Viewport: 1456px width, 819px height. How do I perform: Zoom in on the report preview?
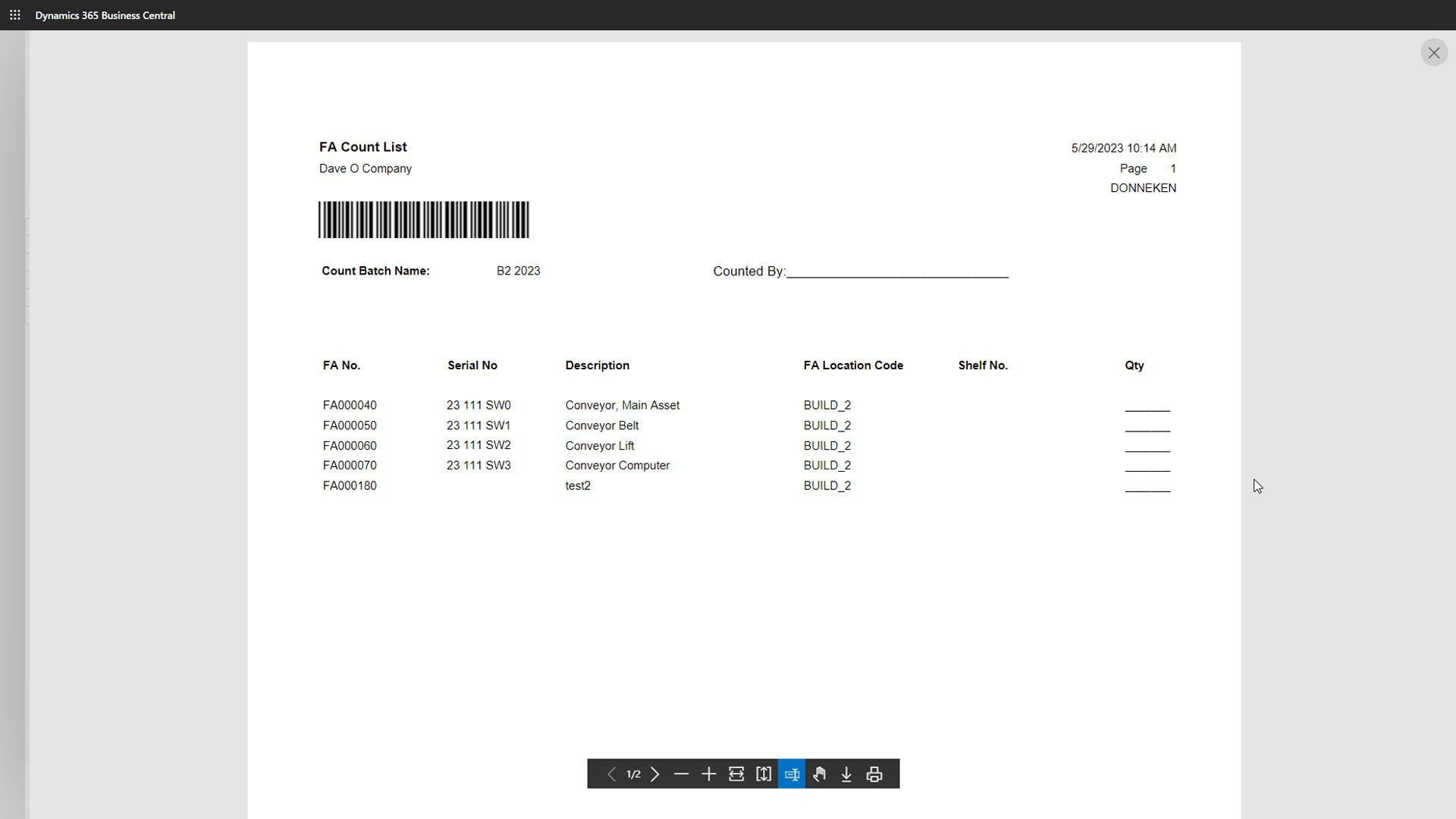[708, 774]
